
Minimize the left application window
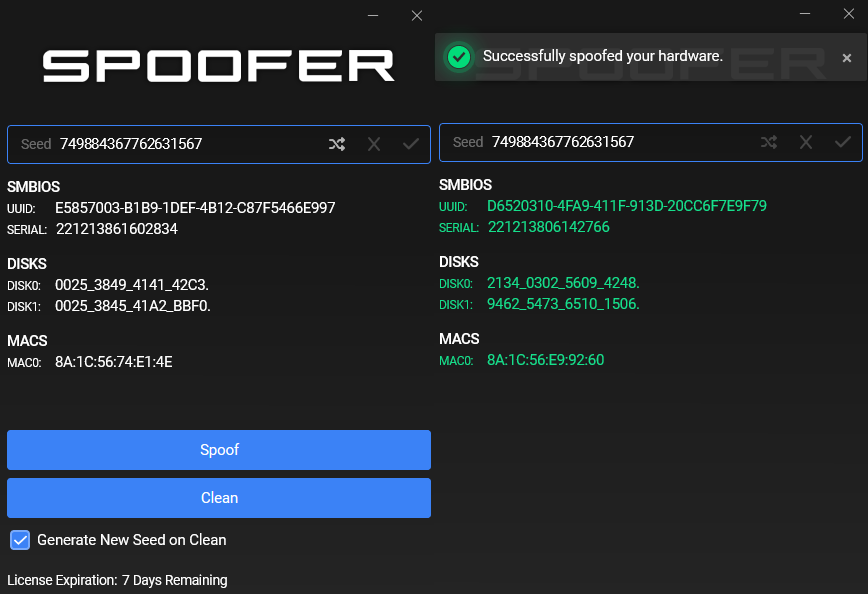tap(373, 15)
